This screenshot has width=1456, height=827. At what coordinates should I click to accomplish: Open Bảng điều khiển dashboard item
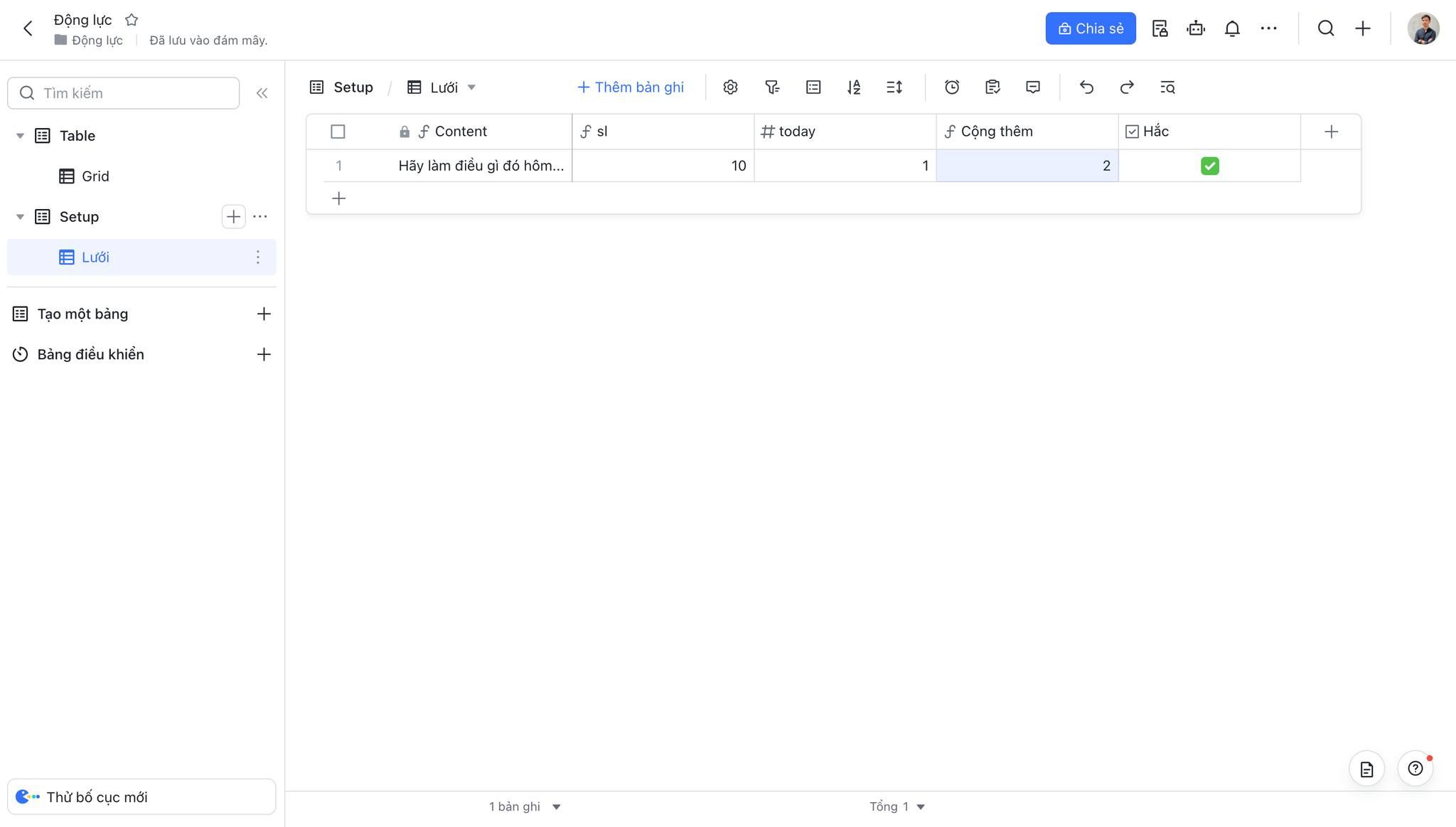tap(90, 354)
